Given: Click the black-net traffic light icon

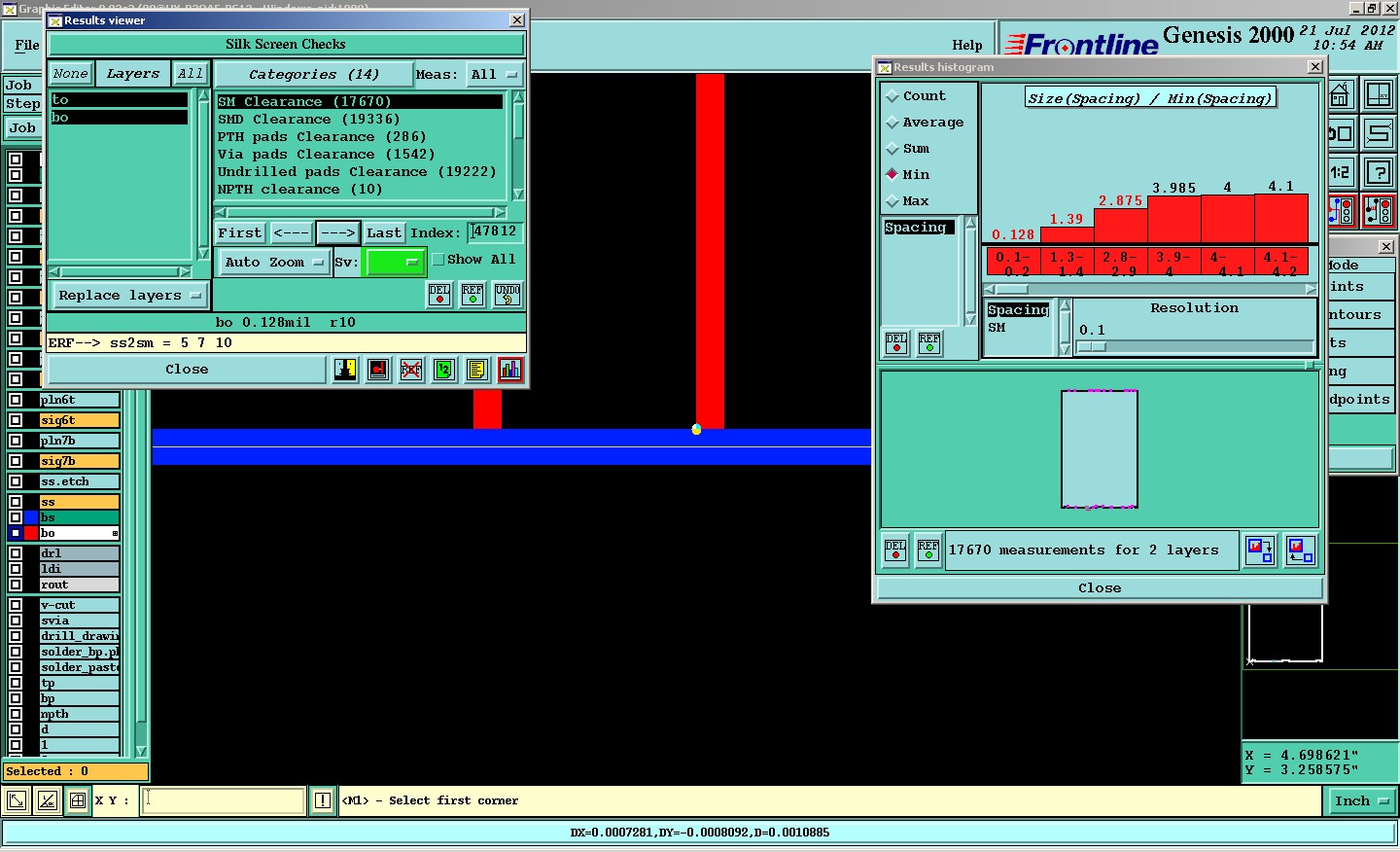Looking at the screenshot, I should [1379, 210].
